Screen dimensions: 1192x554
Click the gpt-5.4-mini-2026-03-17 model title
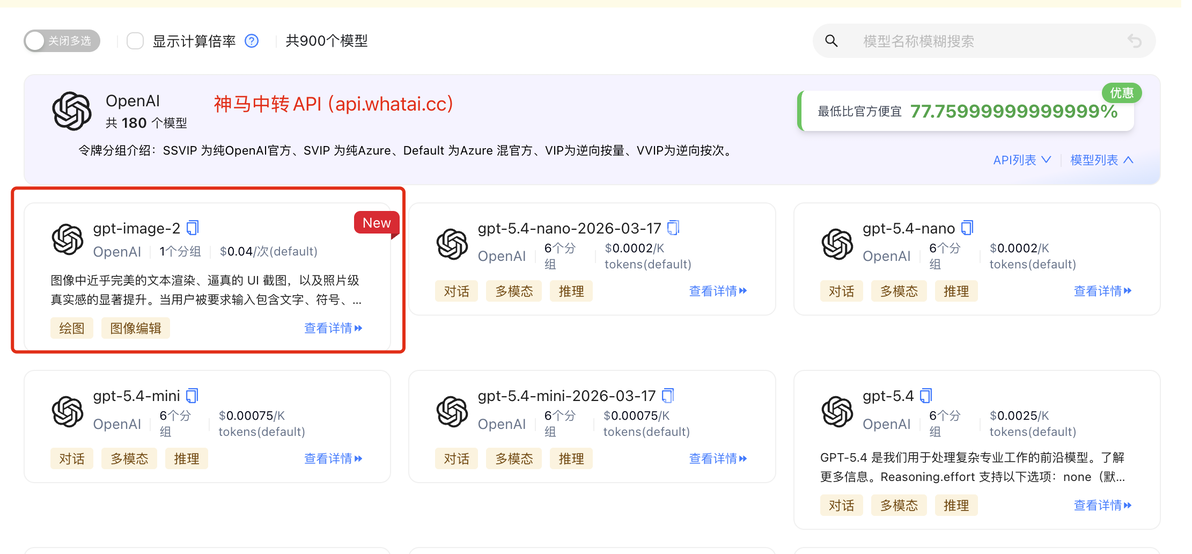pyautogui.click(x=566, y=396)
